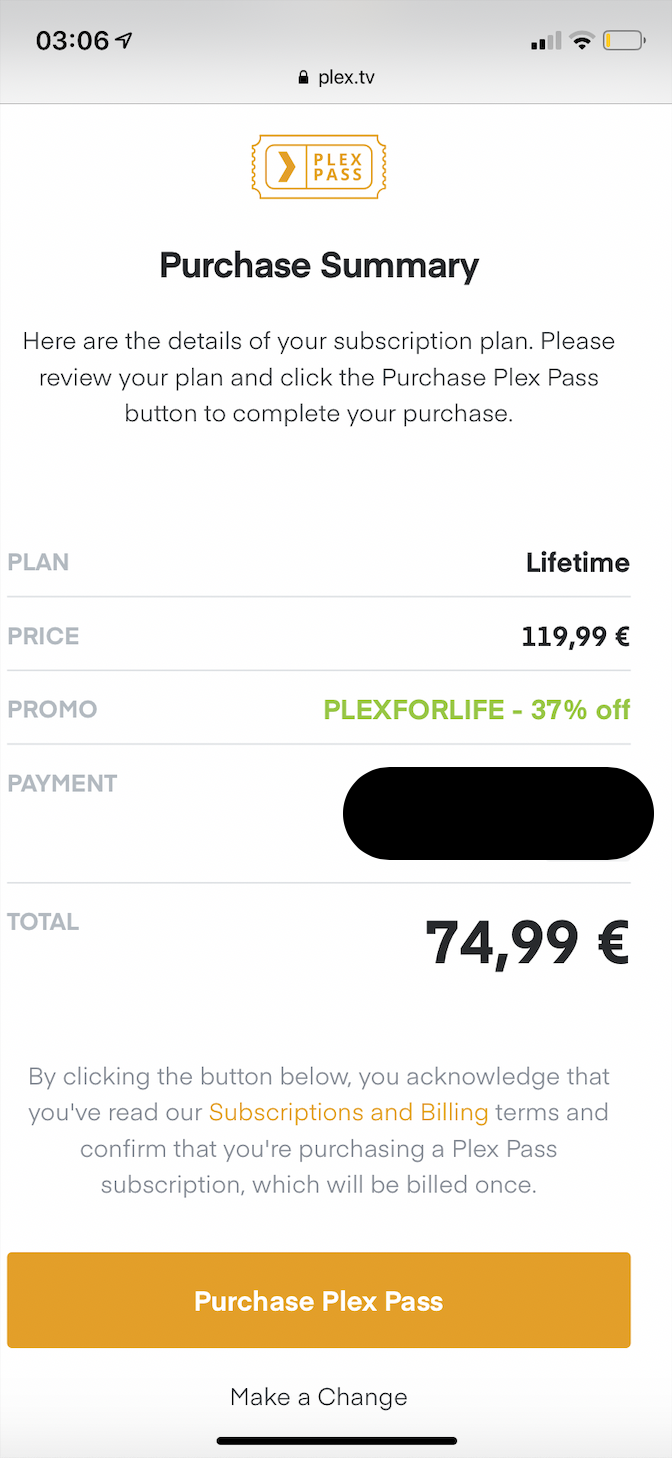Viewport: 672px width, 1458px height.
Task: Tap the plex.tv address bar
Action: pos(336,78)
